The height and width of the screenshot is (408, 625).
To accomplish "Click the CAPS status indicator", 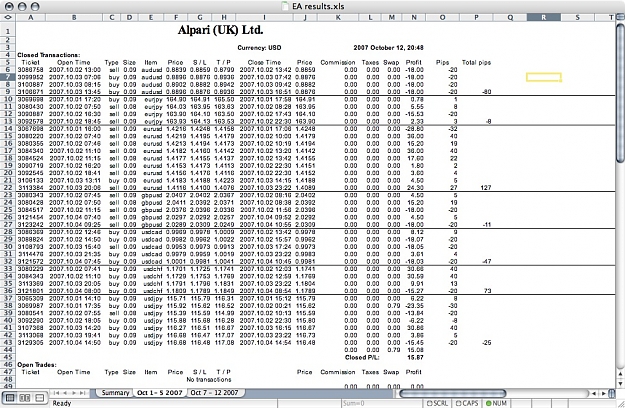I will pos(467,403).
